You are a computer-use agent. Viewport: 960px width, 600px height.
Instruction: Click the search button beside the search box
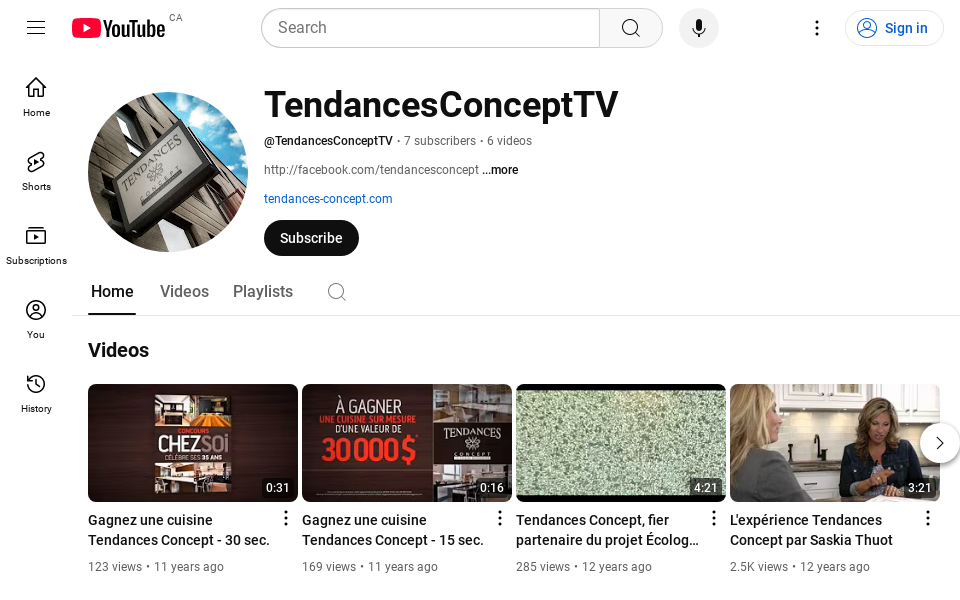tap(630, 28)
